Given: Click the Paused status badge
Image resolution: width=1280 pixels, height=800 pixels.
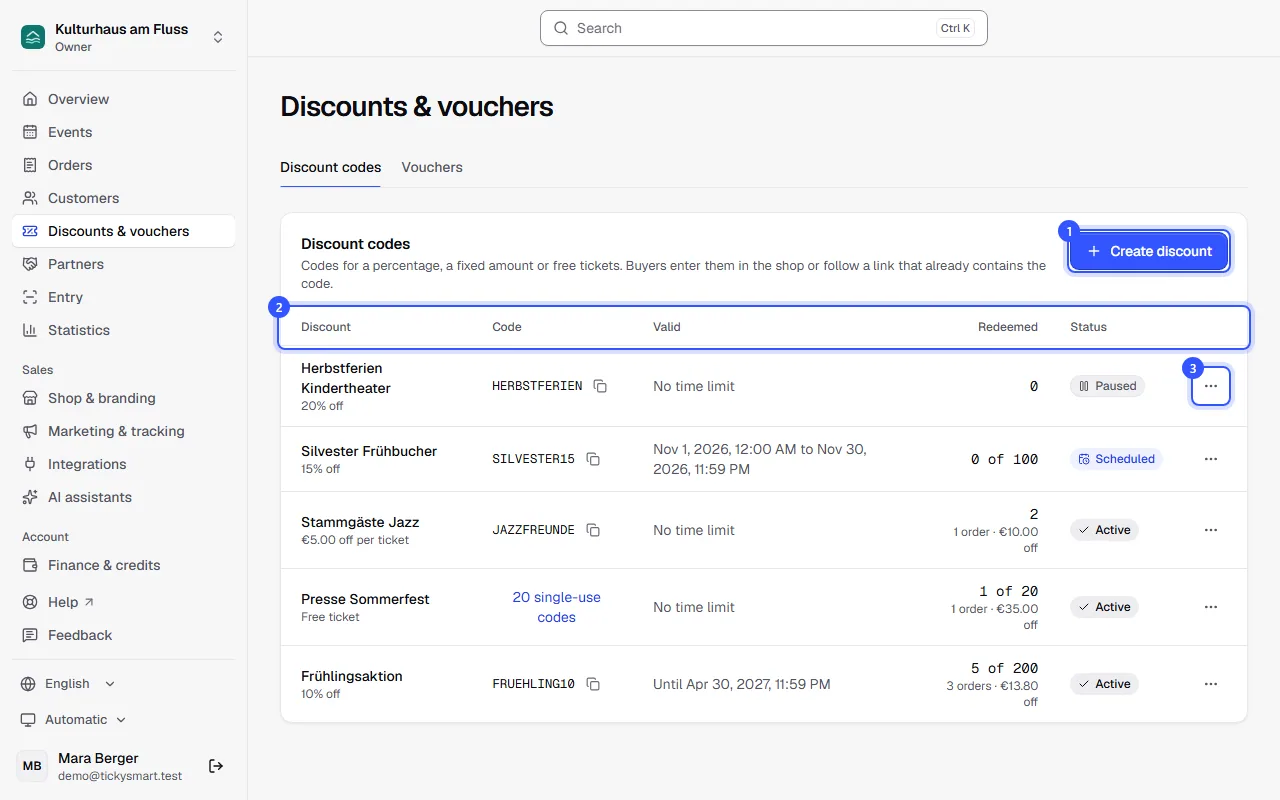Looking at the screenshot, I should tap(1107, 386).
